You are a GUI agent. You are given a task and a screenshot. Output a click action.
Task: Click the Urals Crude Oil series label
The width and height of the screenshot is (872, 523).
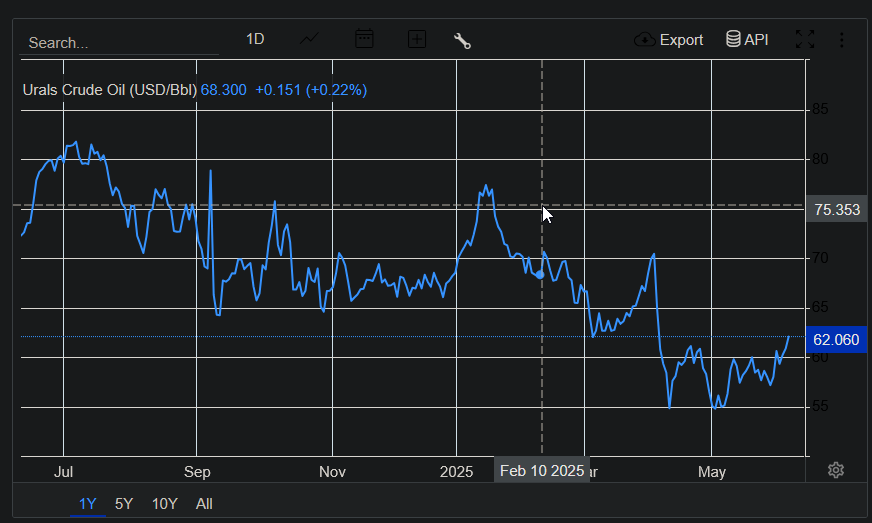click(x=110, y=90)
